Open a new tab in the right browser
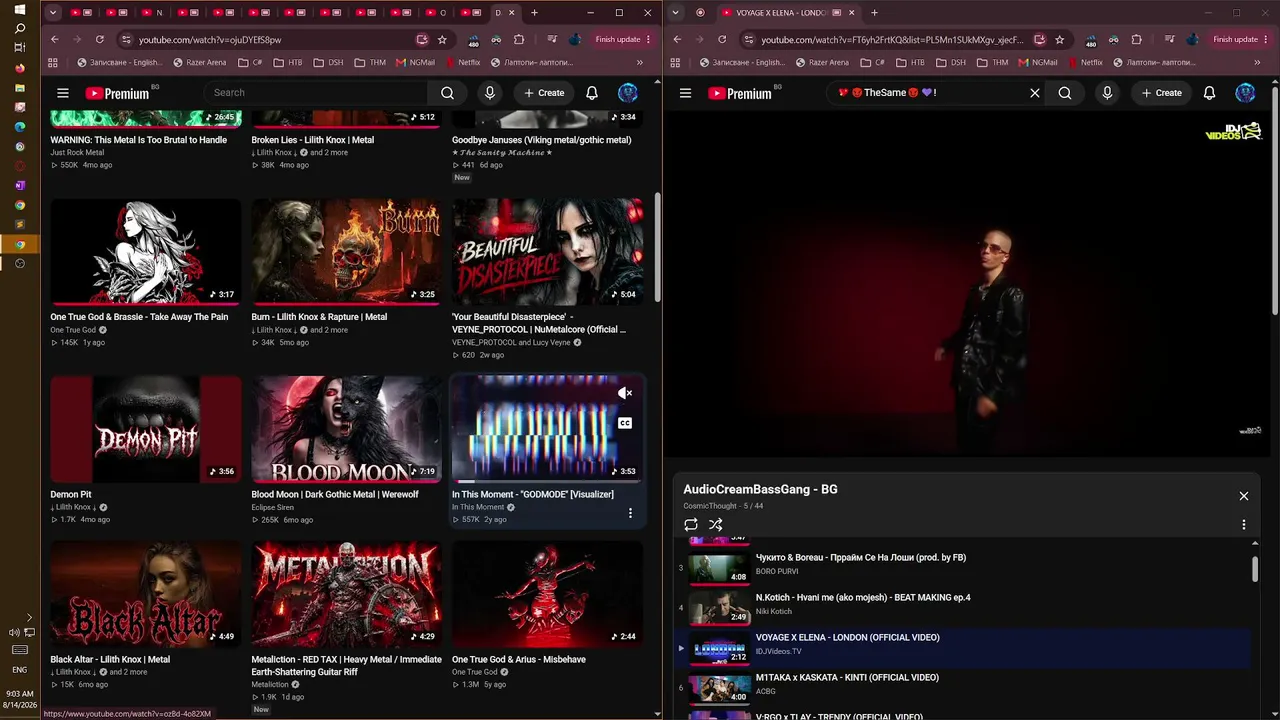Viewport: 1280px width, 720px height. [x=874, y=13]
